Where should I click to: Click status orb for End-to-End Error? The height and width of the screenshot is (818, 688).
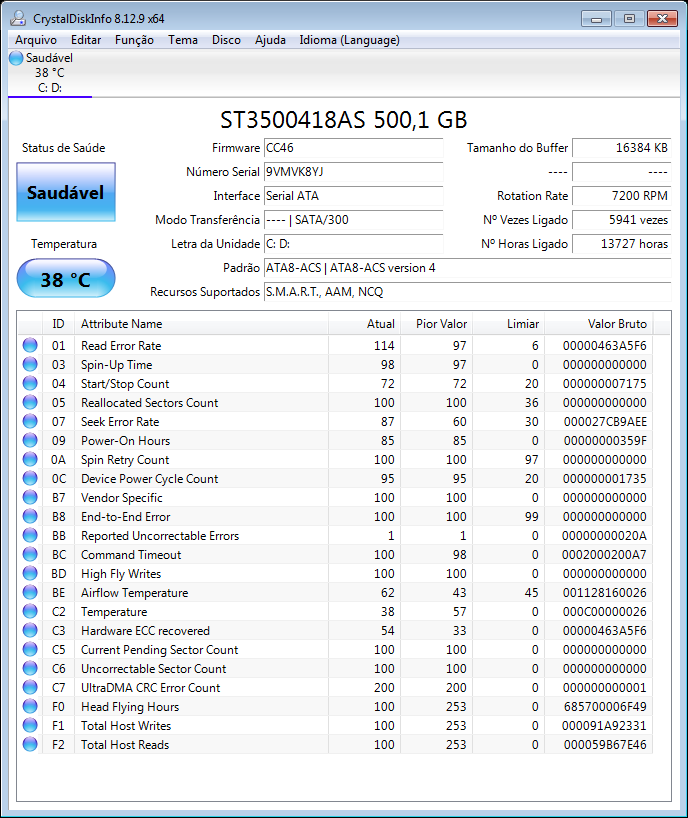(30, 516)
